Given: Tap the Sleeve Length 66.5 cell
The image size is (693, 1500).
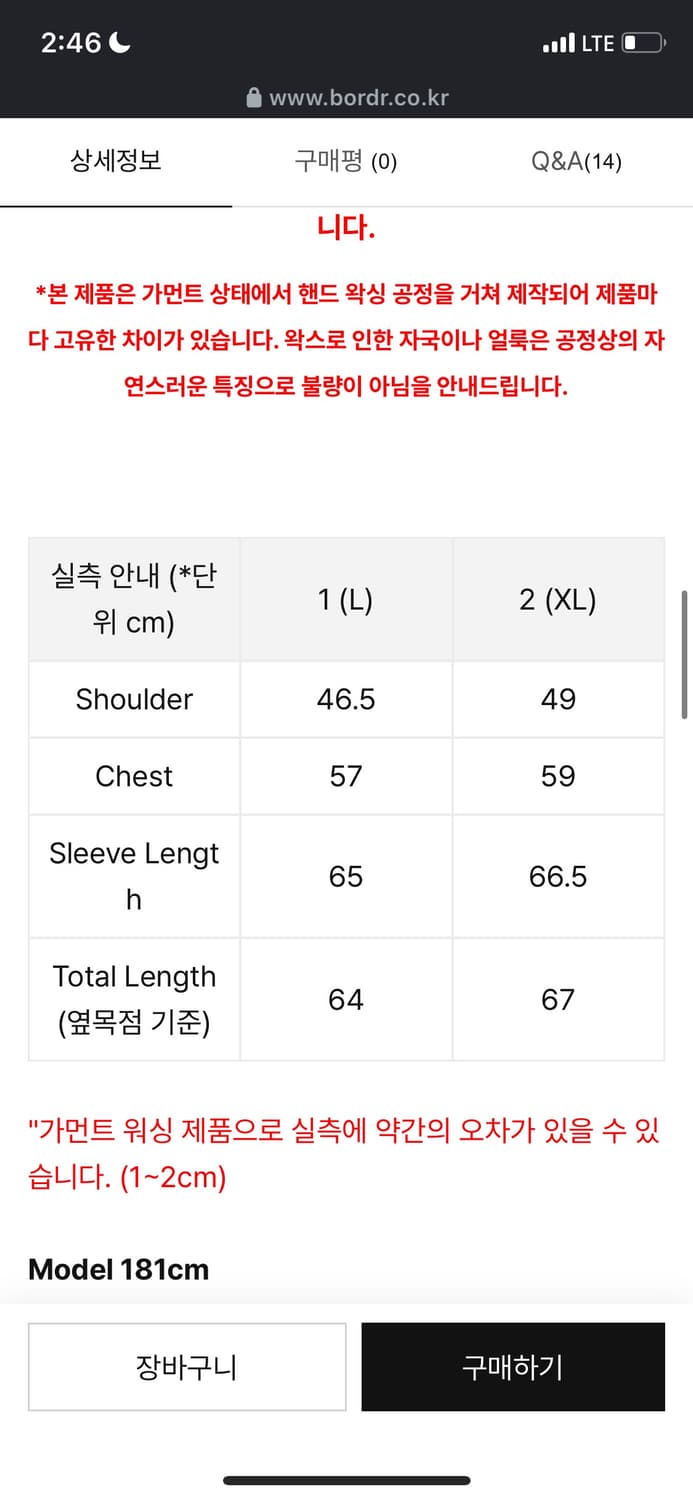Looking at the screenshot, I should click(x=558, y=877).
